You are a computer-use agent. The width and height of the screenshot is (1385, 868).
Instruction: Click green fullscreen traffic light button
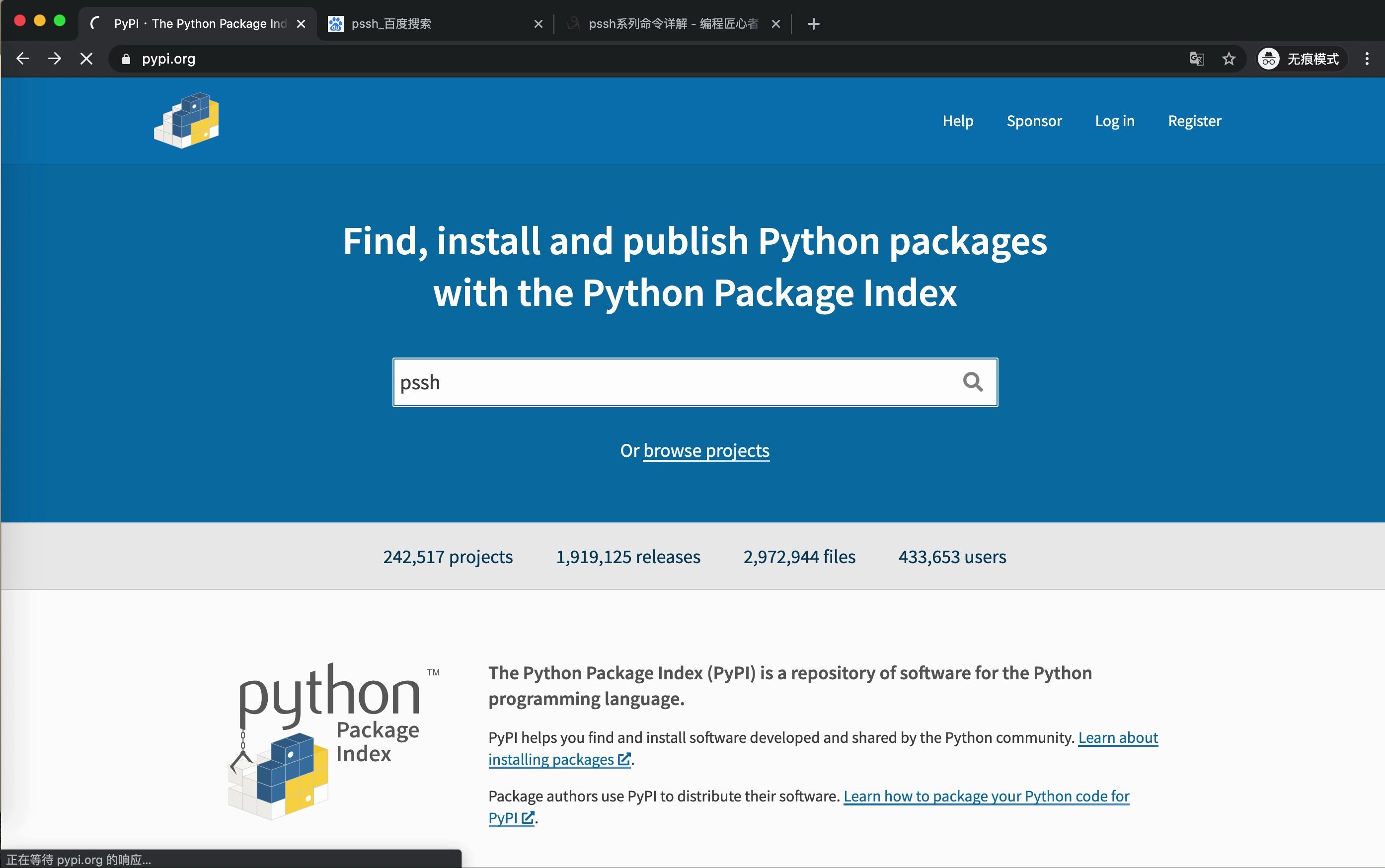pyautogui.click(x=60, y=21)
